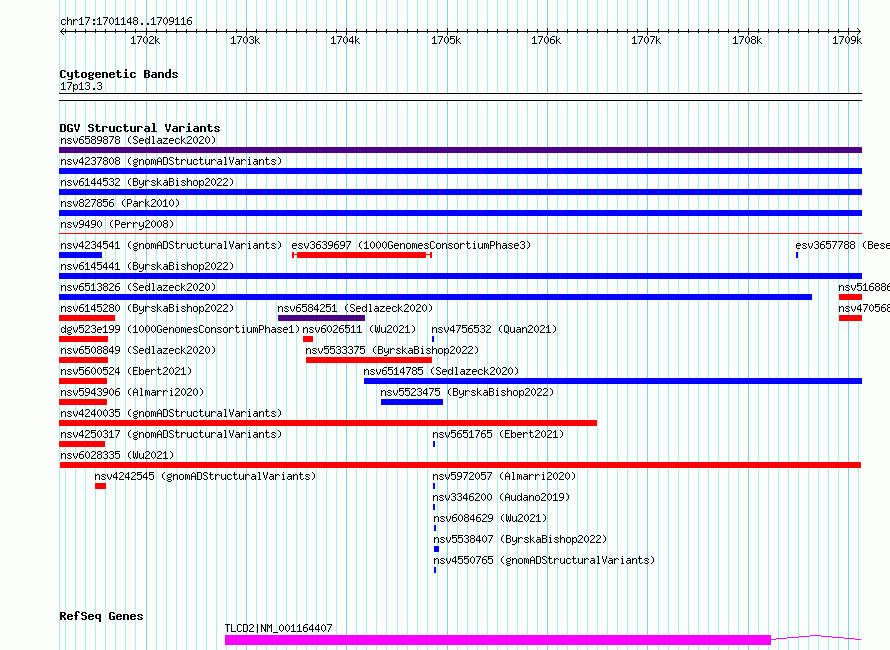Click nsv6026511 (Wu2021) label
This screenshot has height=650, width=890.
pos(359,329)
